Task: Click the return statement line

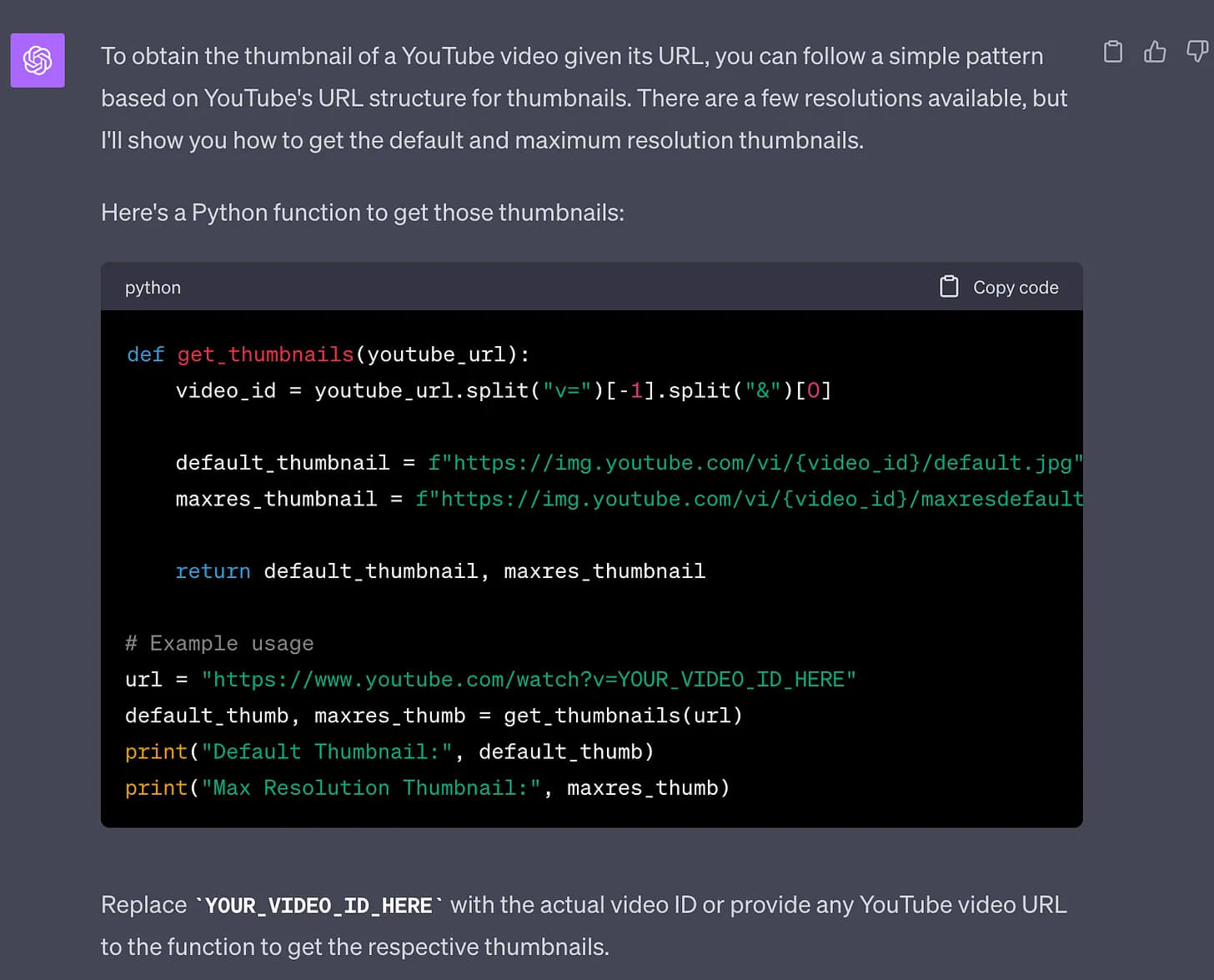Action: click(440, 571)
